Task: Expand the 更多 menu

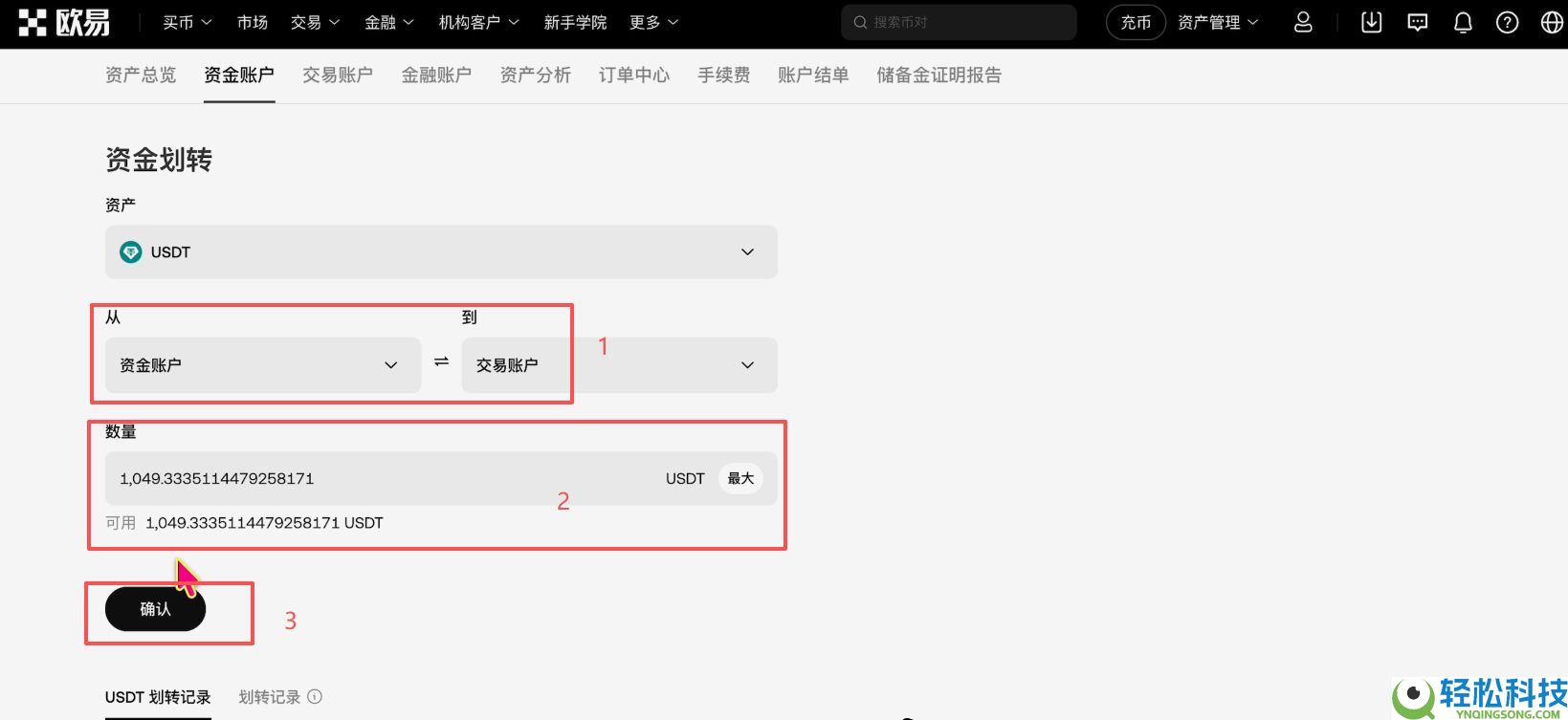Action: [653, 22]
